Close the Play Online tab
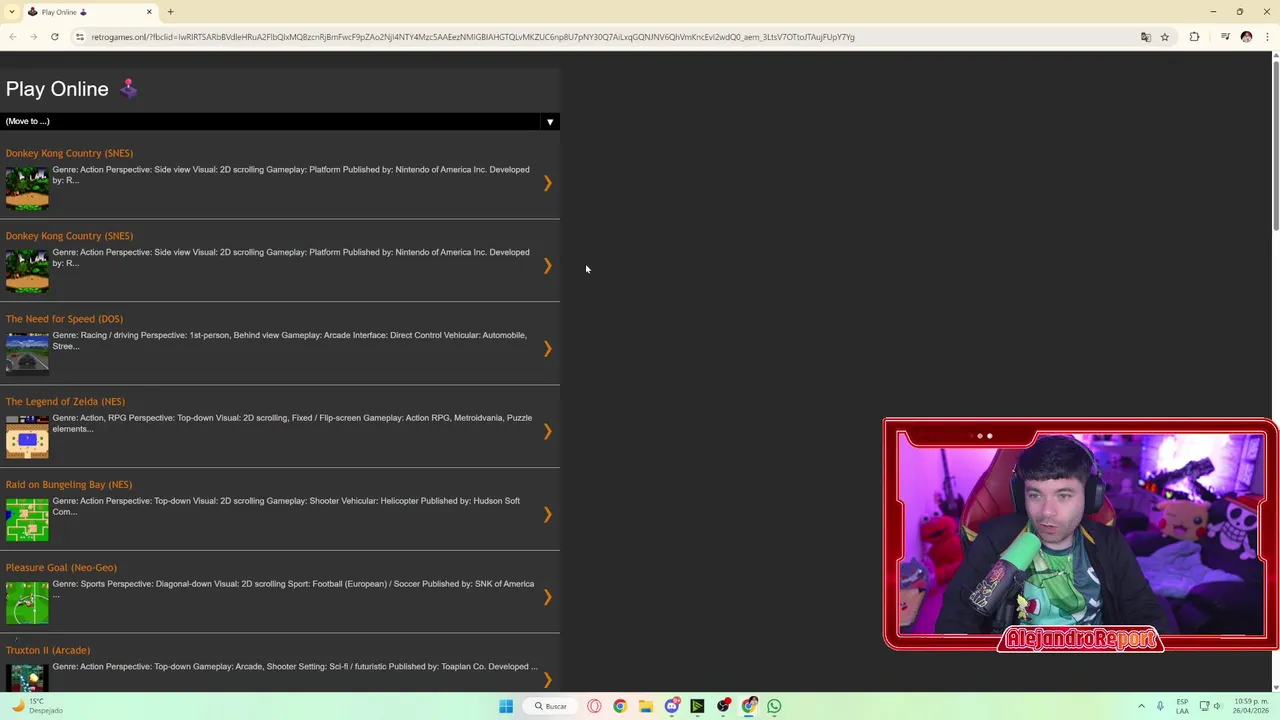 [x=149, y=12]
